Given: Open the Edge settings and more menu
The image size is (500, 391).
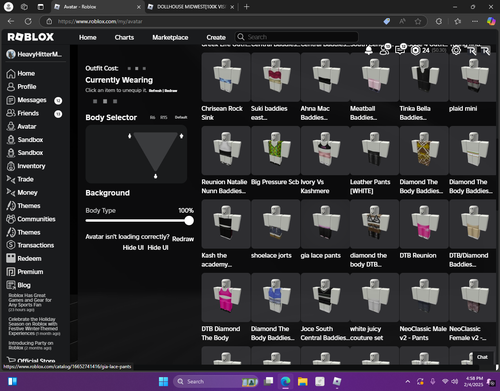Looking at the screenshot, I should pyautogui.click(x=475, y=21).
